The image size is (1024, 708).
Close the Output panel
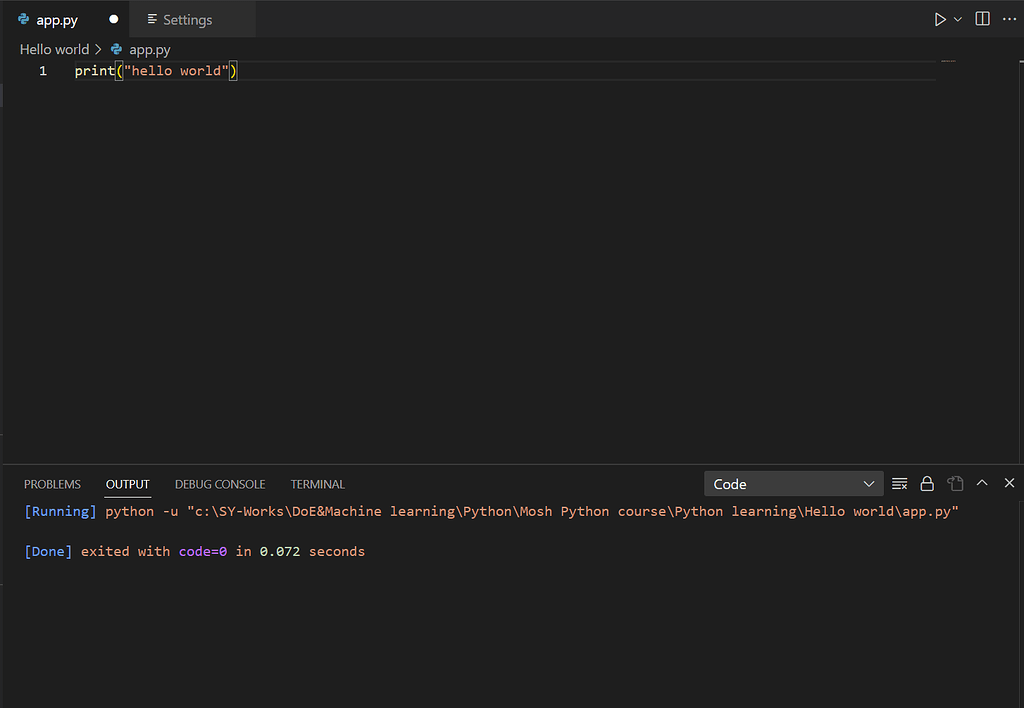1009,483
